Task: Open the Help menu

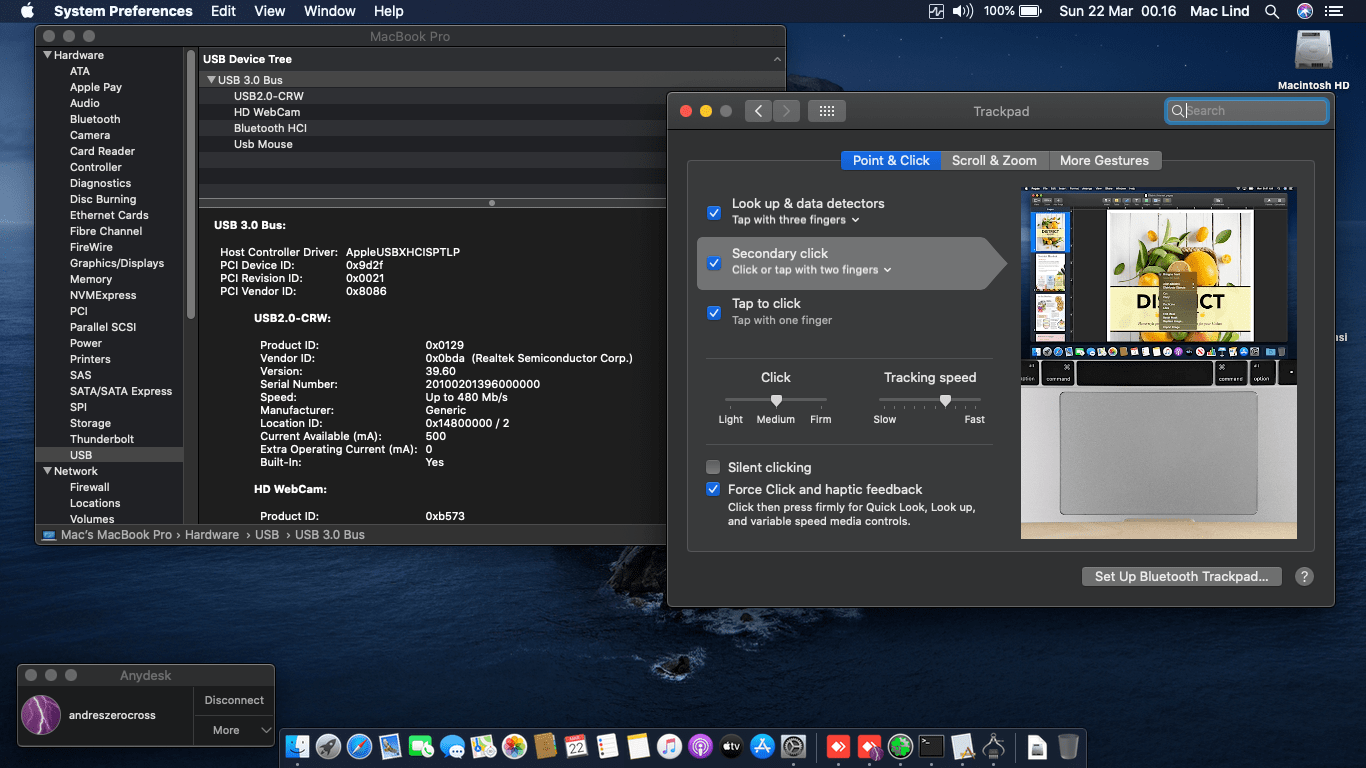Action: (x=388, y=11)
